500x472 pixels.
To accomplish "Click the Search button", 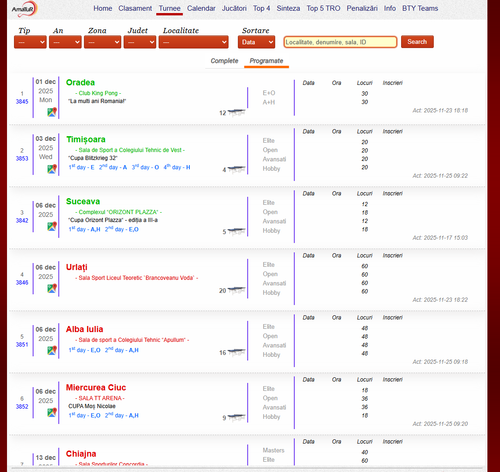I will point(417,42).
